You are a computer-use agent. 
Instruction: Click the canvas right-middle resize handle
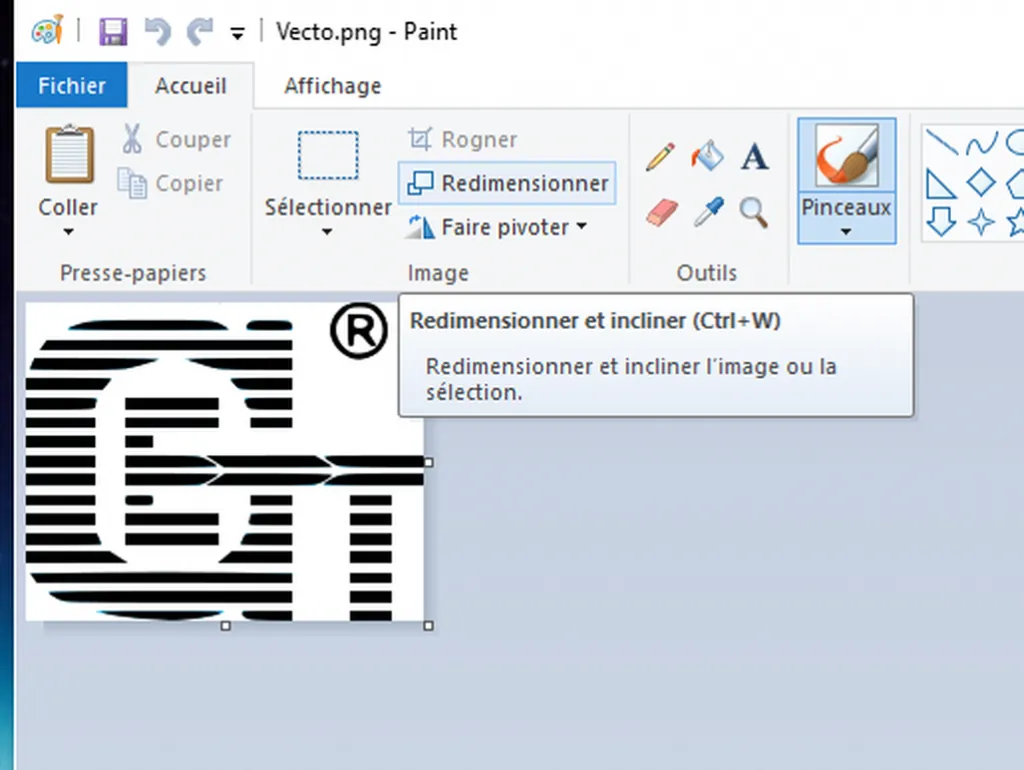coord(428,462)
